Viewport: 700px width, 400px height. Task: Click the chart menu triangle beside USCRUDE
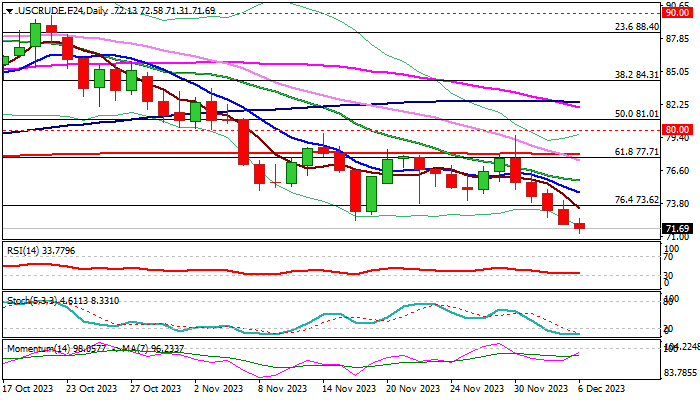click(9, 11)
